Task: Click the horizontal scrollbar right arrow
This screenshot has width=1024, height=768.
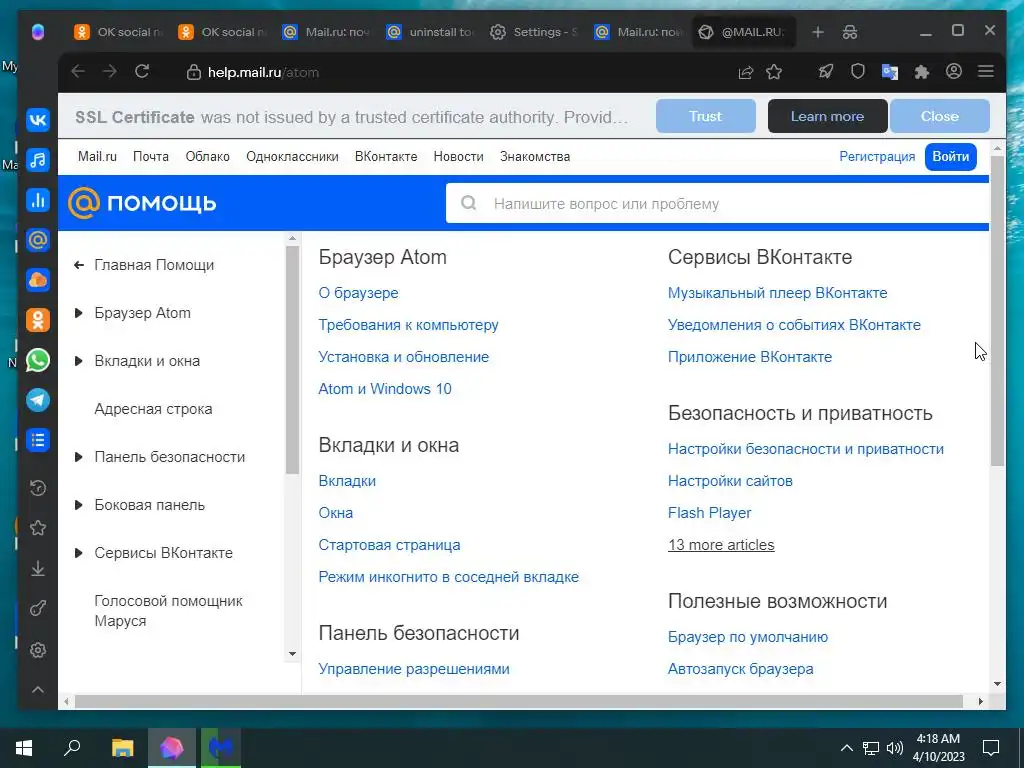Action: click(x=980, y=701)
